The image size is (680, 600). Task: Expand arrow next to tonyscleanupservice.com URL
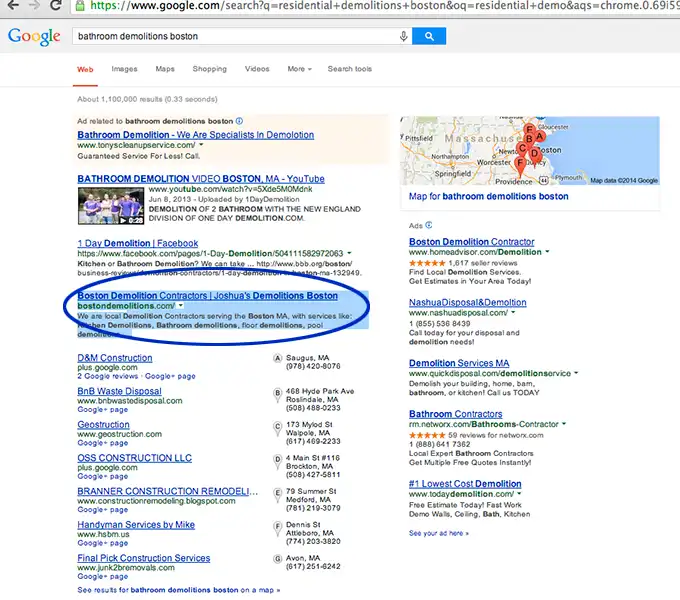coord(201,145)
